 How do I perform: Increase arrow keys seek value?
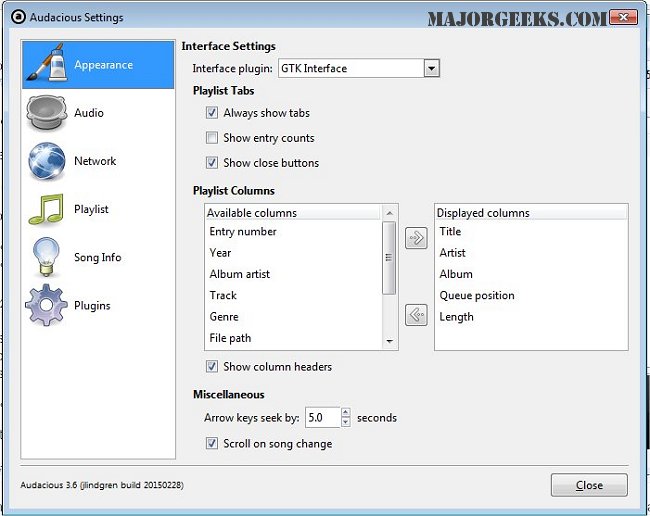[x=346, y=412]
